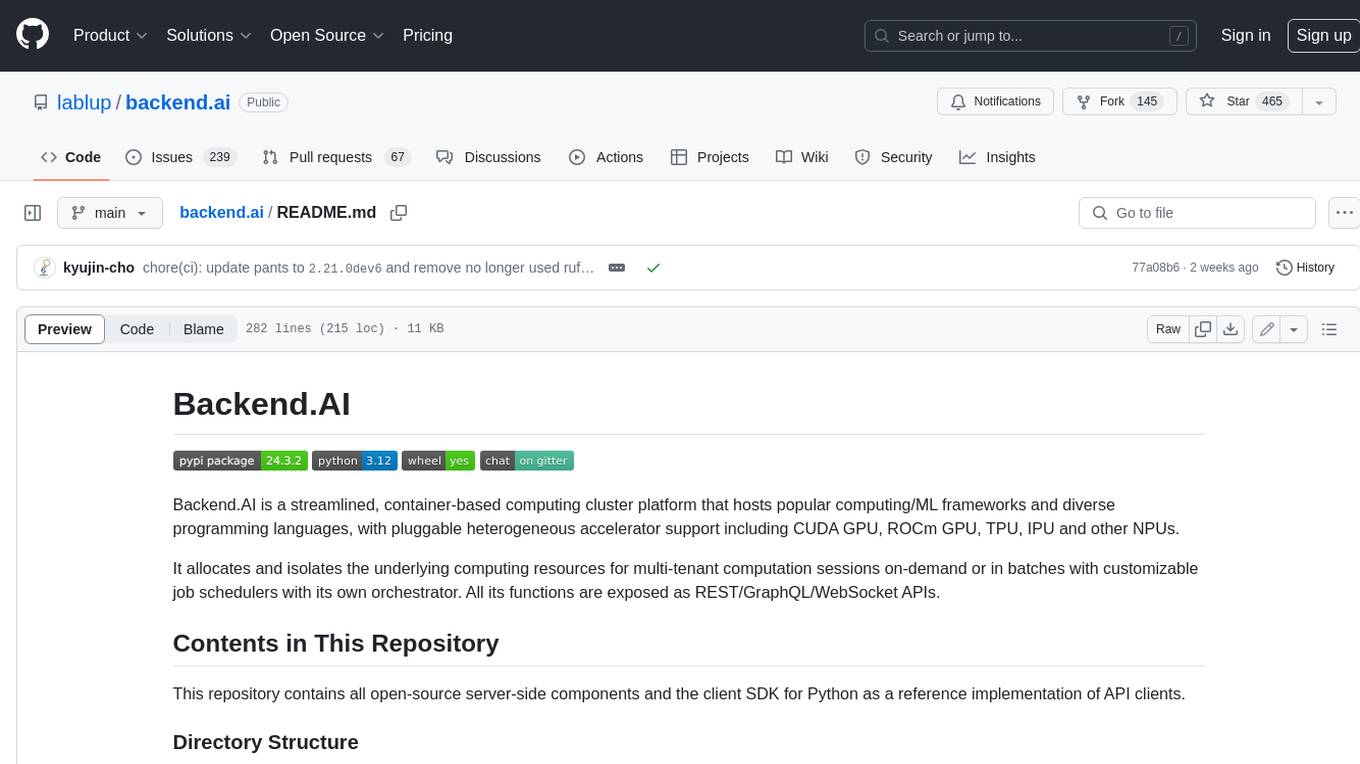Click the Notifications bell button
Image resolution: width=1360 pixels, height=764 pixels.
(995, 102)
